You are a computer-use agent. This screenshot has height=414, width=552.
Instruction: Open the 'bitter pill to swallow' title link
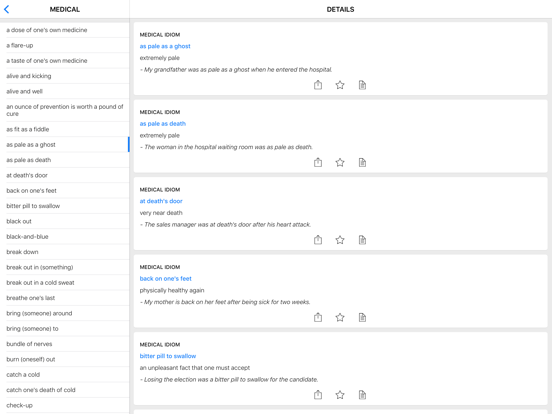pyautogui.click(x=168, y=356)
